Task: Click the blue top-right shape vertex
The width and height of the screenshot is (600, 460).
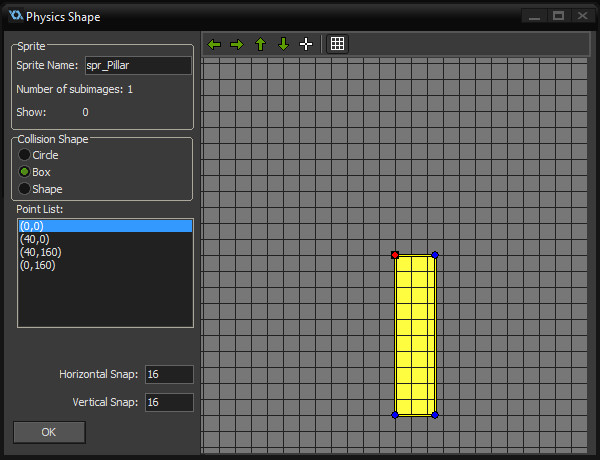Action: point(435,255)
